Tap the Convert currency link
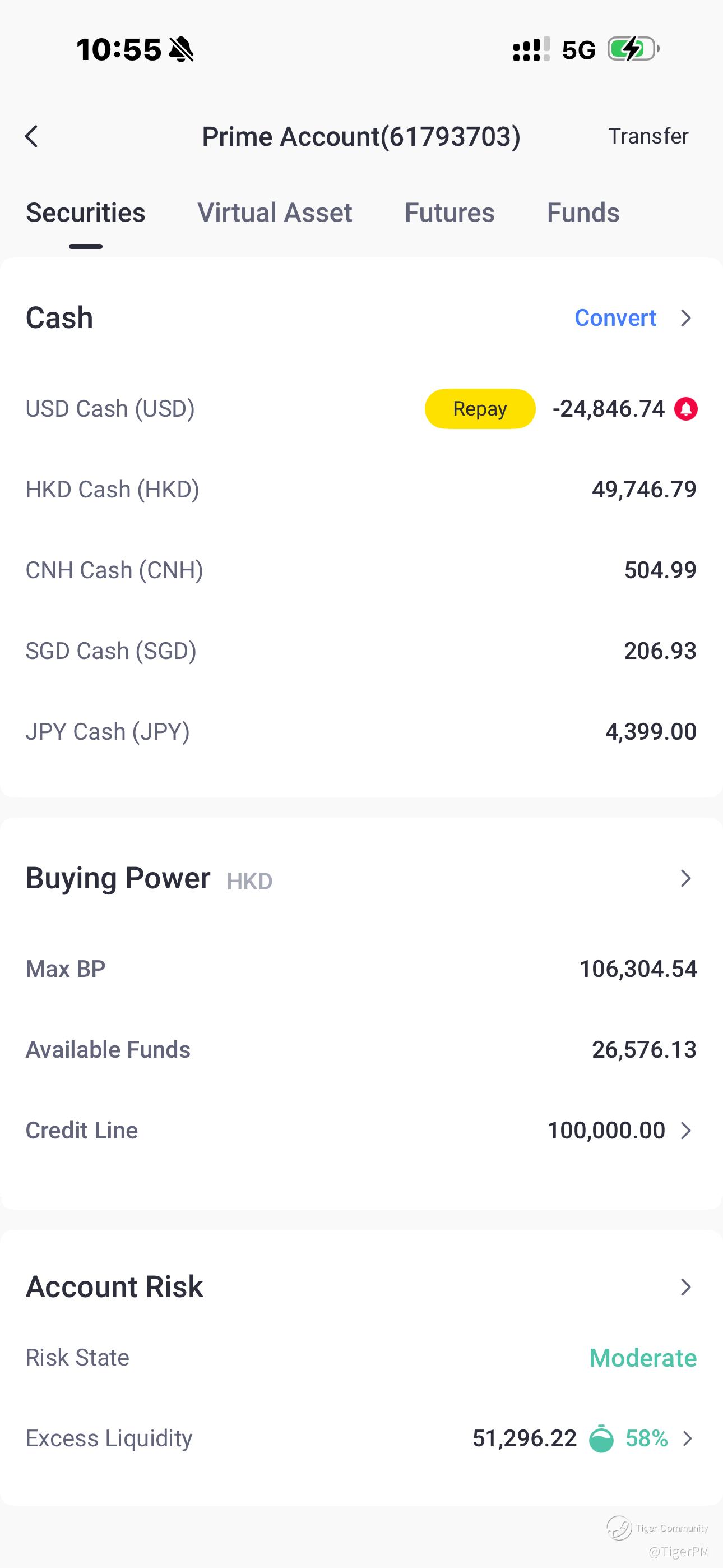 (x=615, y=318)
